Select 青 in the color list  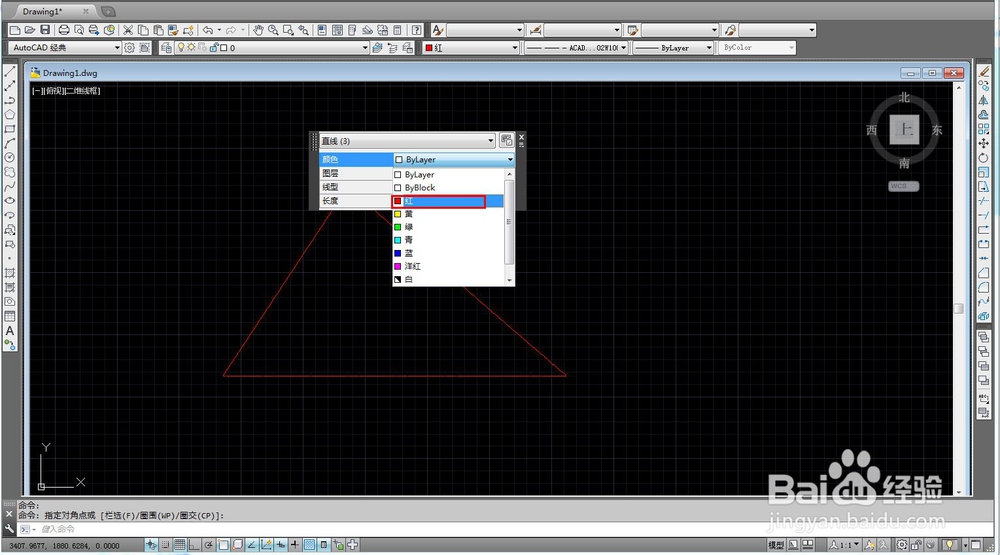(448, 240)
